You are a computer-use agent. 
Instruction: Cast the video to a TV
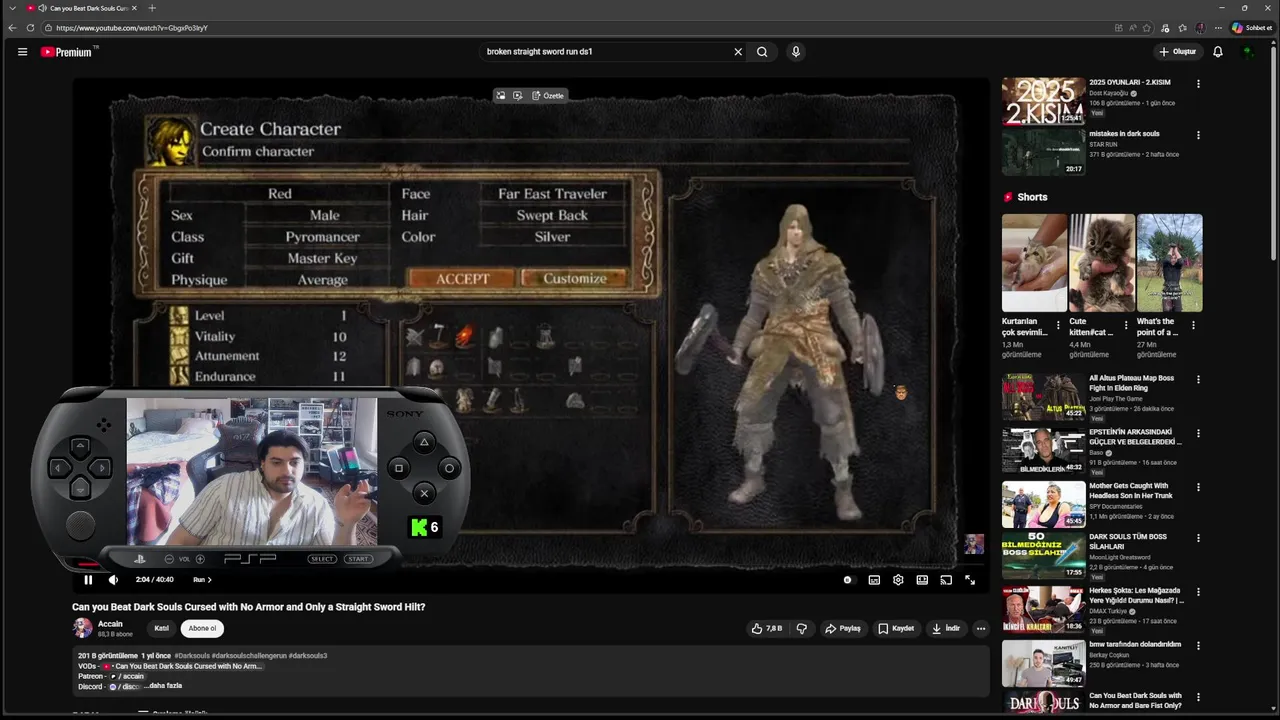click(946, 580)
